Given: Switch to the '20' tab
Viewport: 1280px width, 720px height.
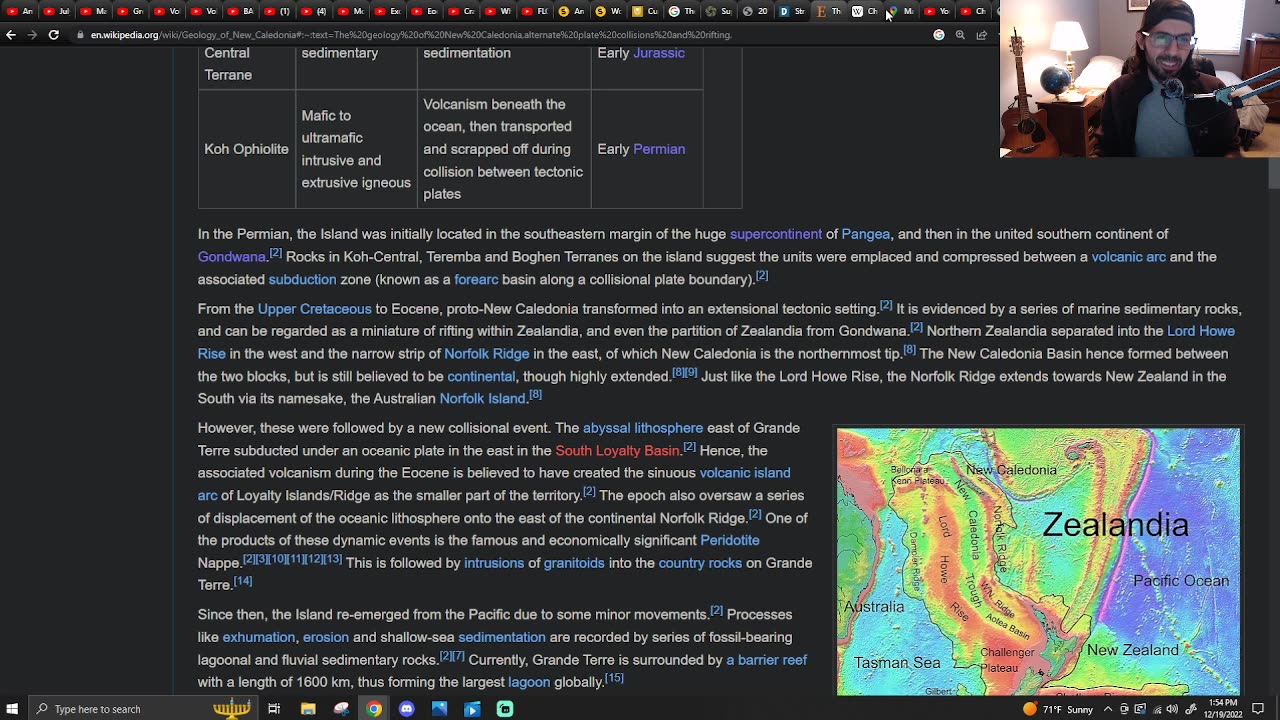Looking at the screenshot, I should tap(756, 12).
